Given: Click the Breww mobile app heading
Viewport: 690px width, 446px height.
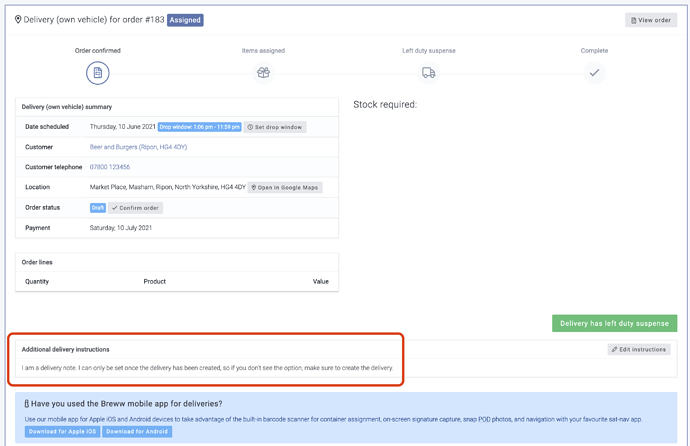Looking at the screenshot, I should [x=127, y=404].
